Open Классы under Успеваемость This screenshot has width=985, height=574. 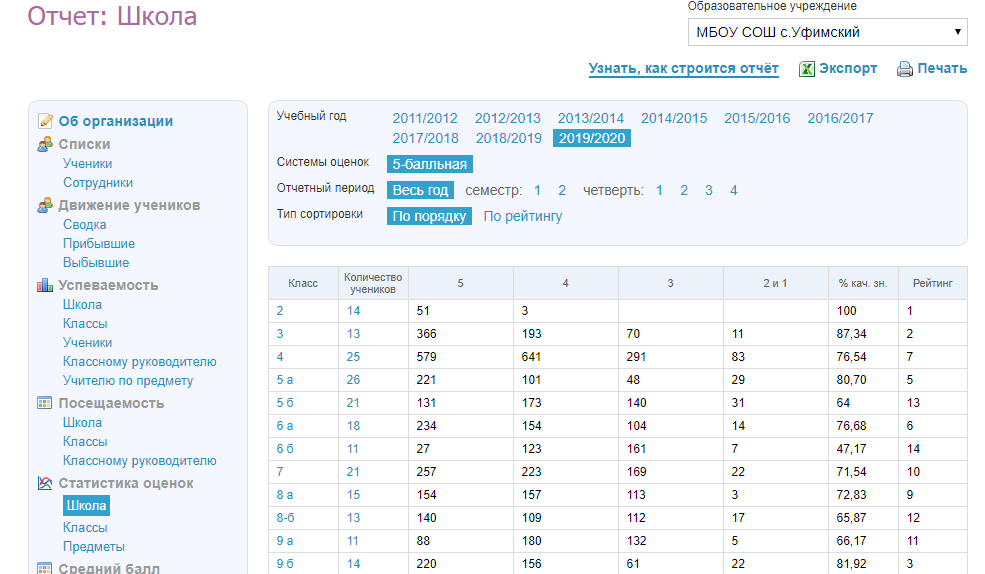click(85, 323)
